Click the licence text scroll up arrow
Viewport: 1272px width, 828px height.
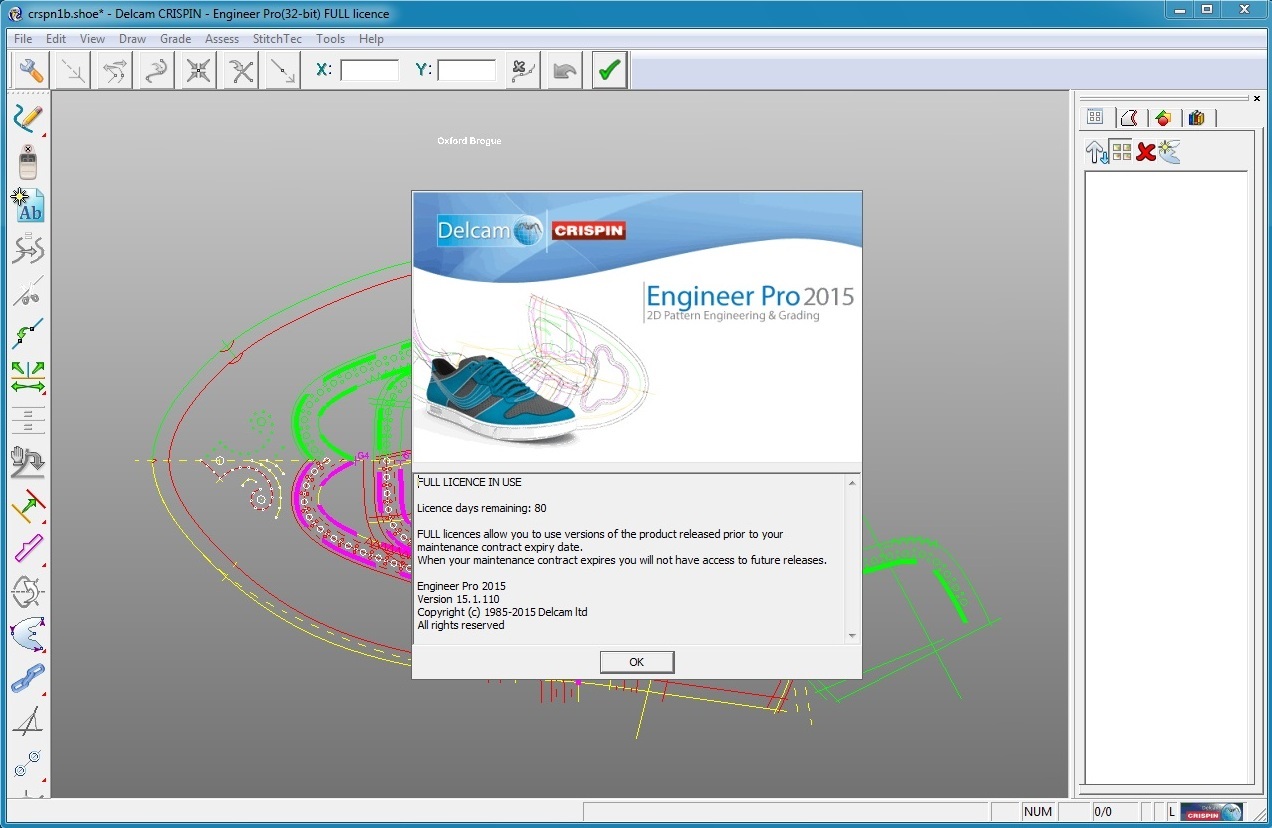coord(852,484)
